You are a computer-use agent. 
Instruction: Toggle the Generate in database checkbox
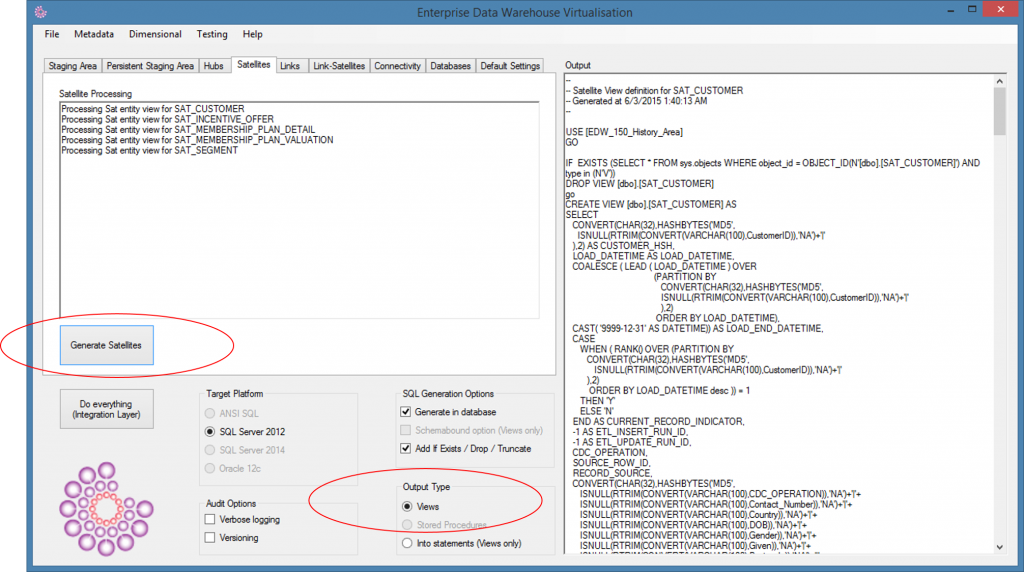point(406,412)
